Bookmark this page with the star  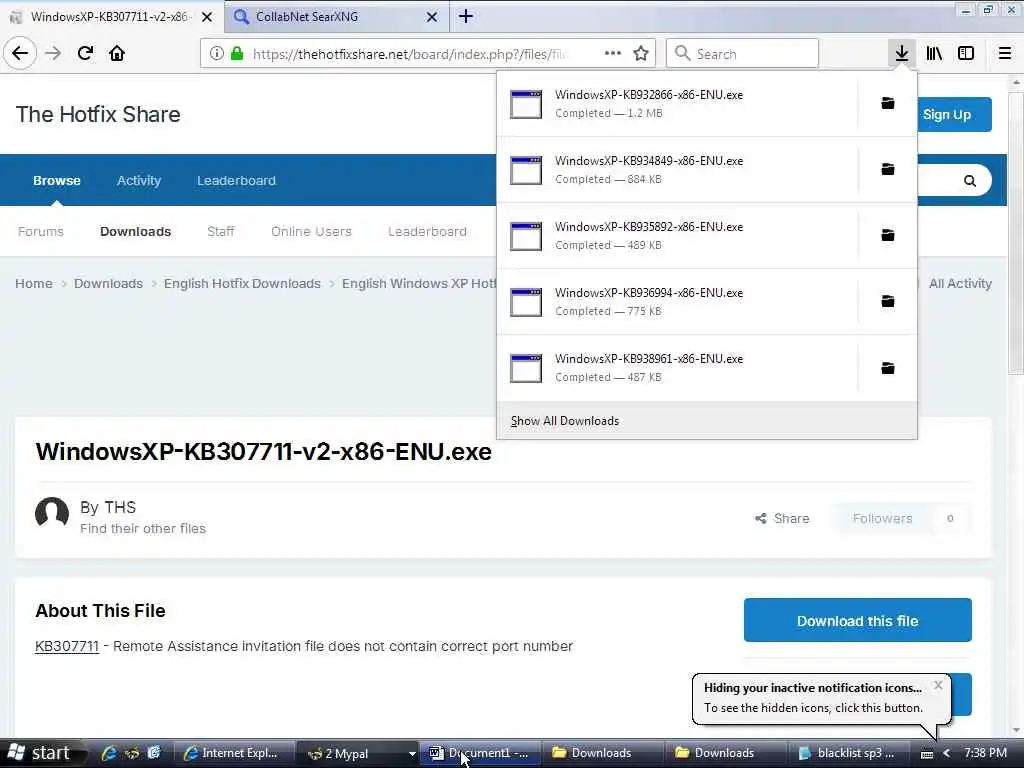(641, 54)
